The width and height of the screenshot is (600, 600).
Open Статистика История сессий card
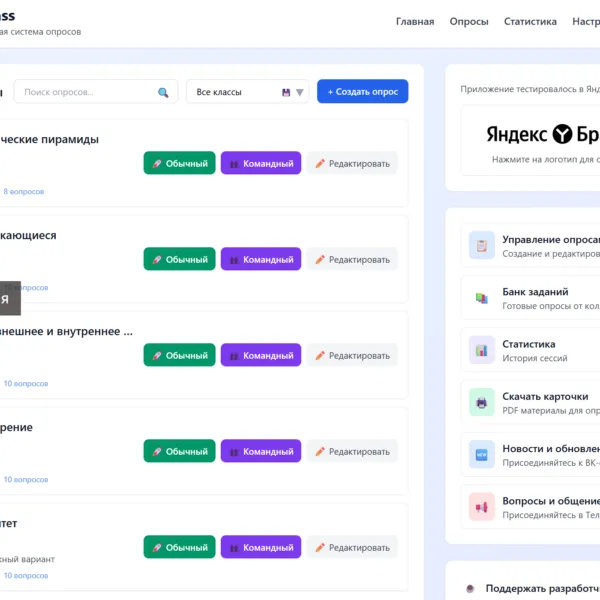pyautogui.click(x=531, y=350)
